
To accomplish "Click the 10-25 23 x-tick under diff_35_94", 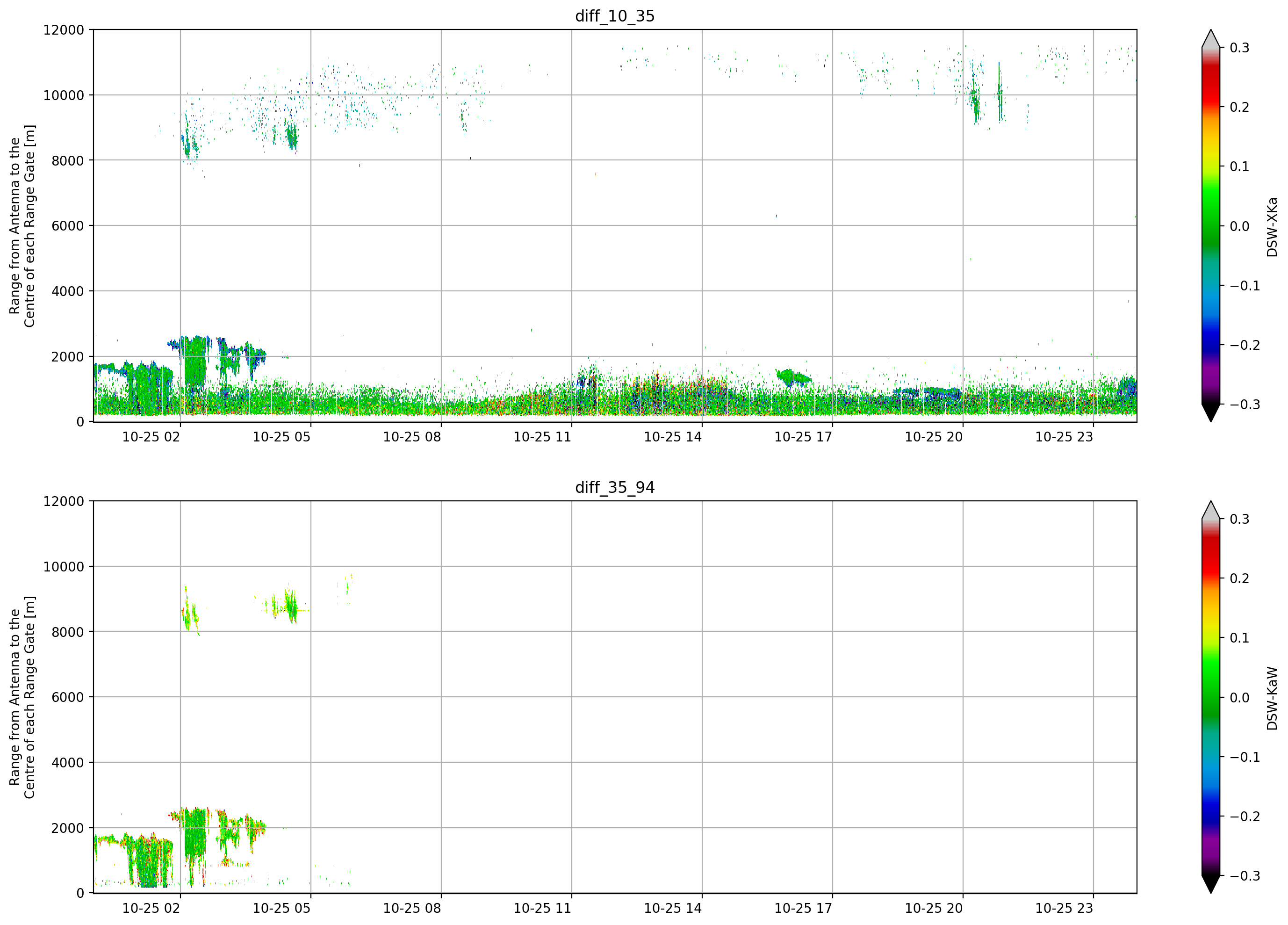I will click(x=1064, y=909).
